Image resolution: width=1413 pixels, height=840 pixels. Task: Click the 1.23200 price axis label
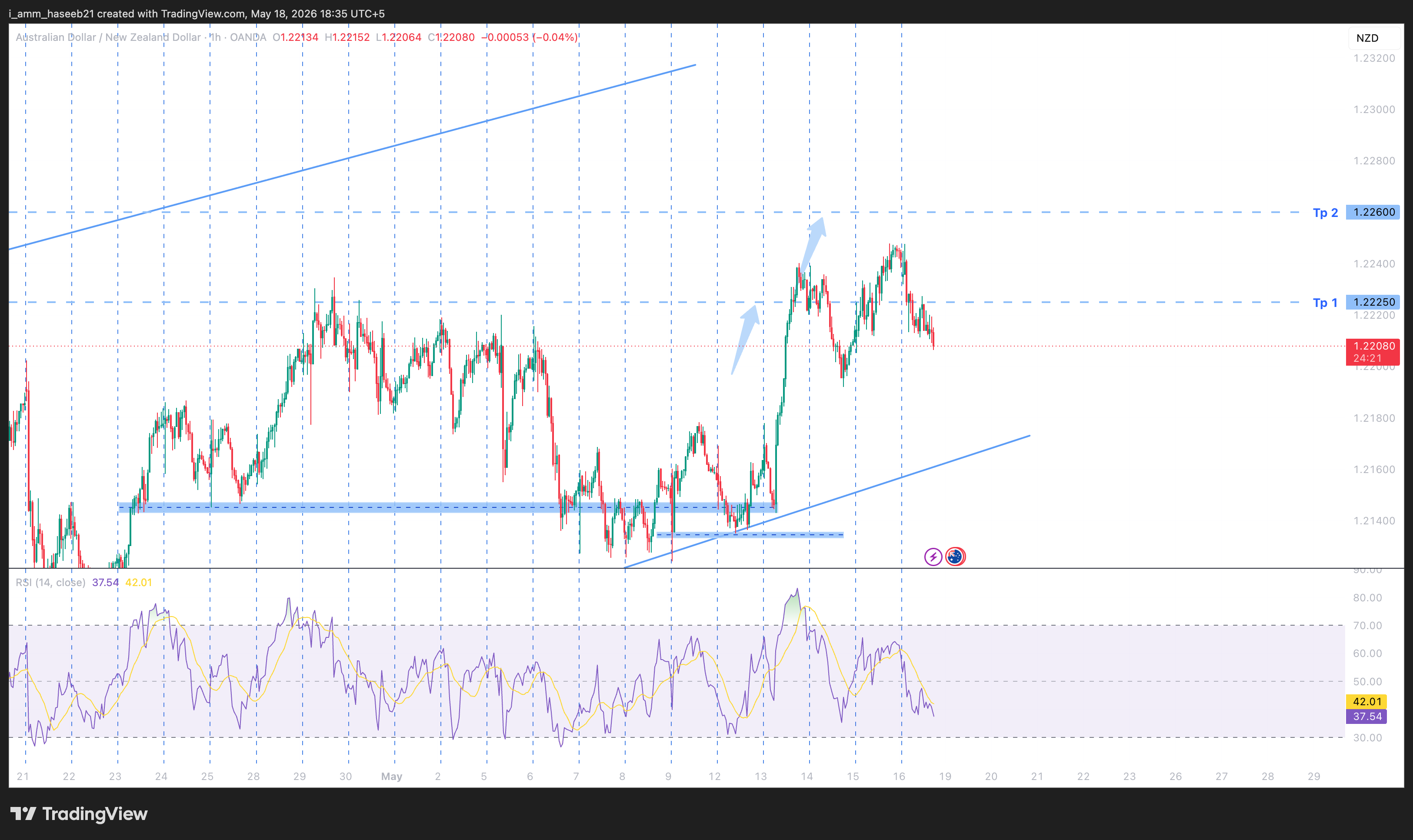pos(1374,58)
